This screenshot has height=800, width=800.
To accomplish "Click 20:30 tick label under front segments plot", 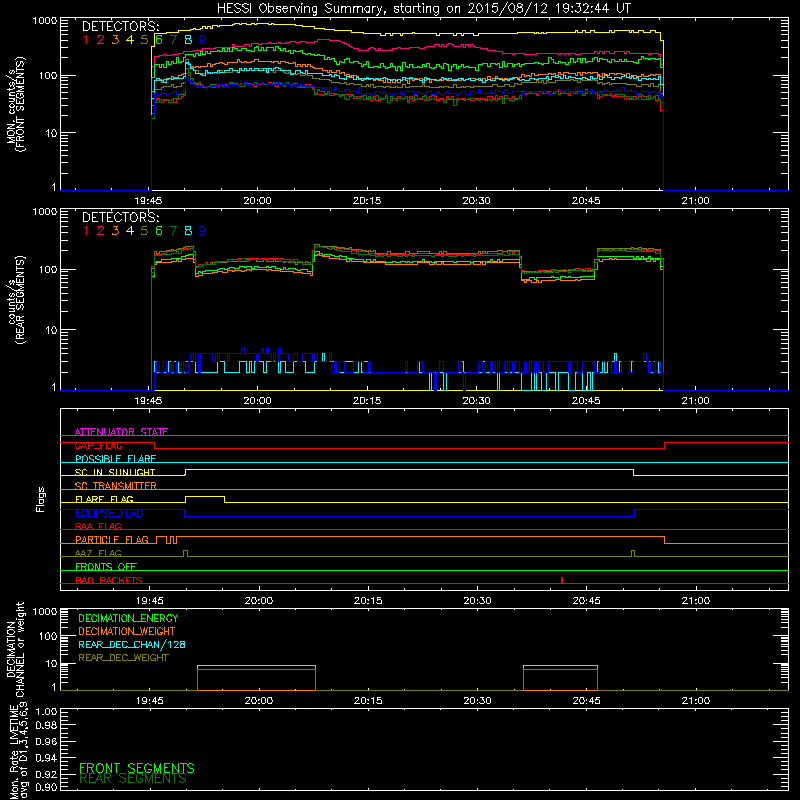I will (x=477, y=201).
